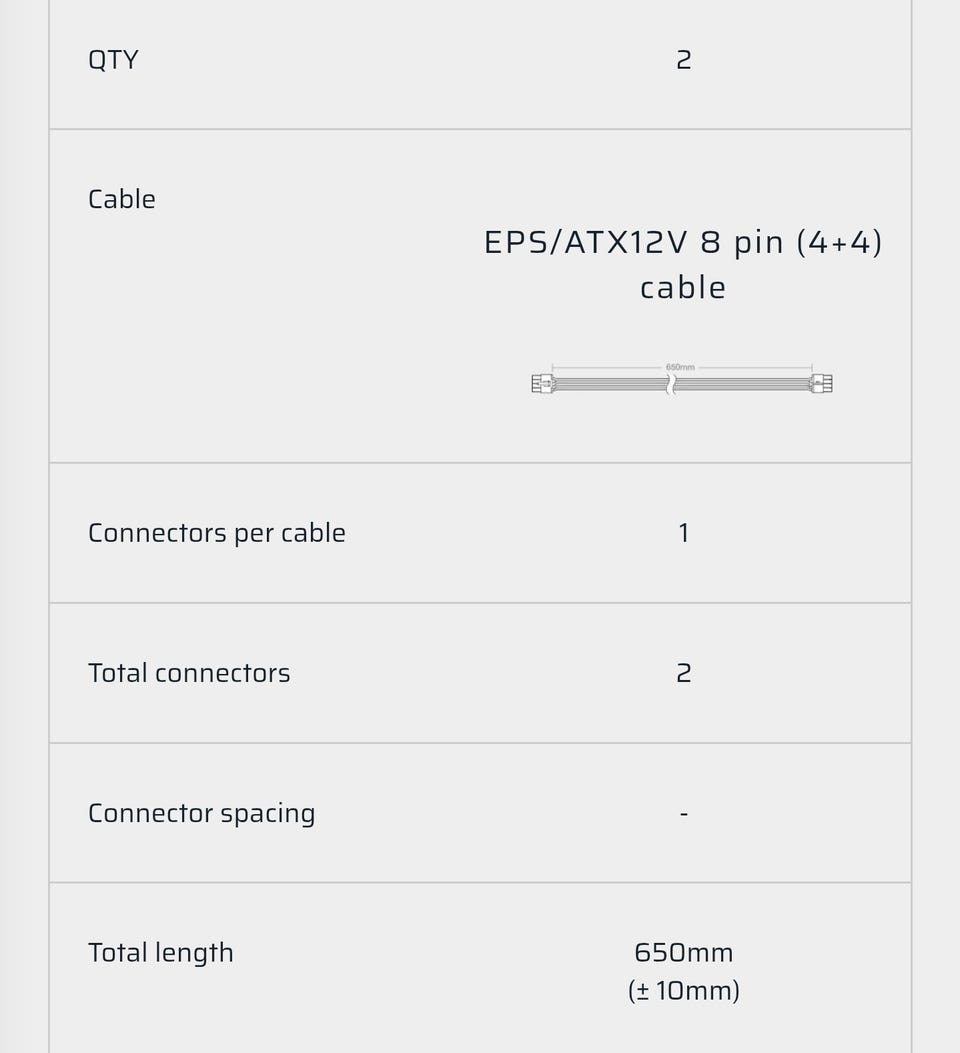Click the Total connectors label
The image size is (960, 1053).
click(x=189, y=673)
